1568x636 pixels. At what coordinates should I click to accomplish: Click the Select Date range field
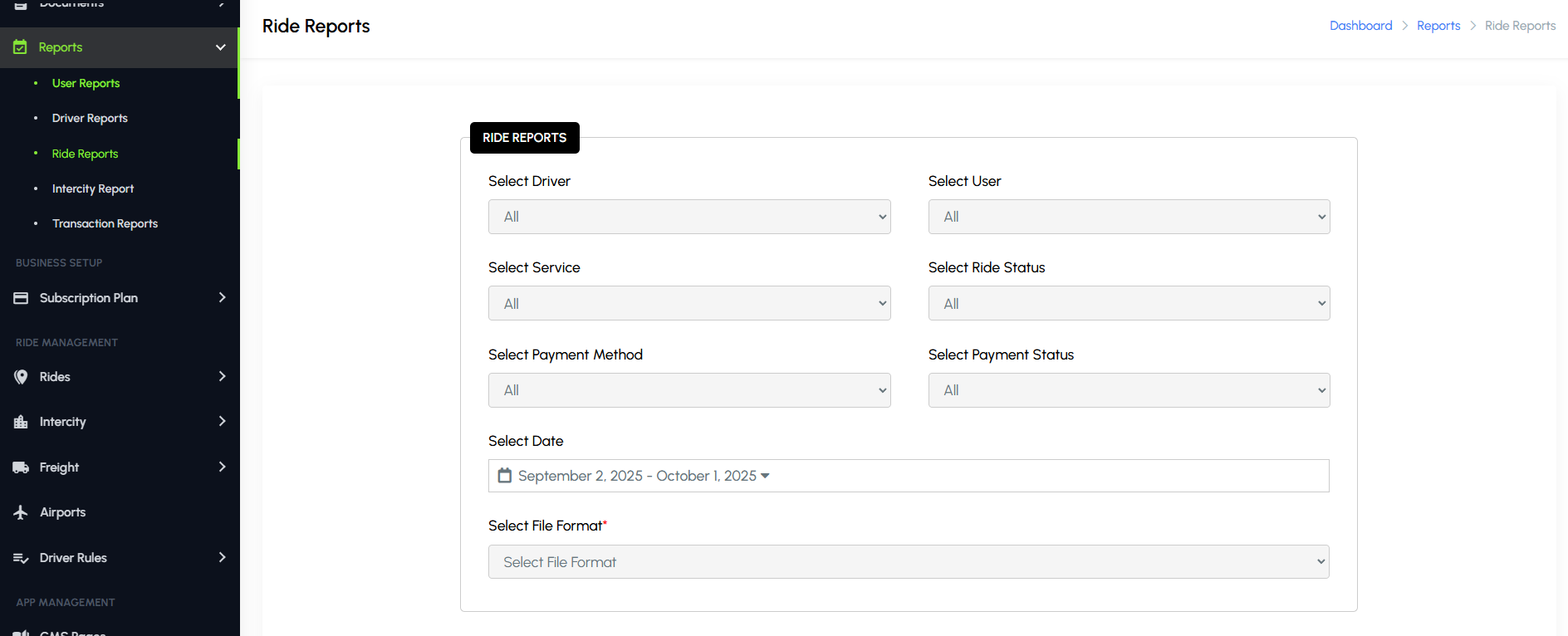click(x=908, y=476)
